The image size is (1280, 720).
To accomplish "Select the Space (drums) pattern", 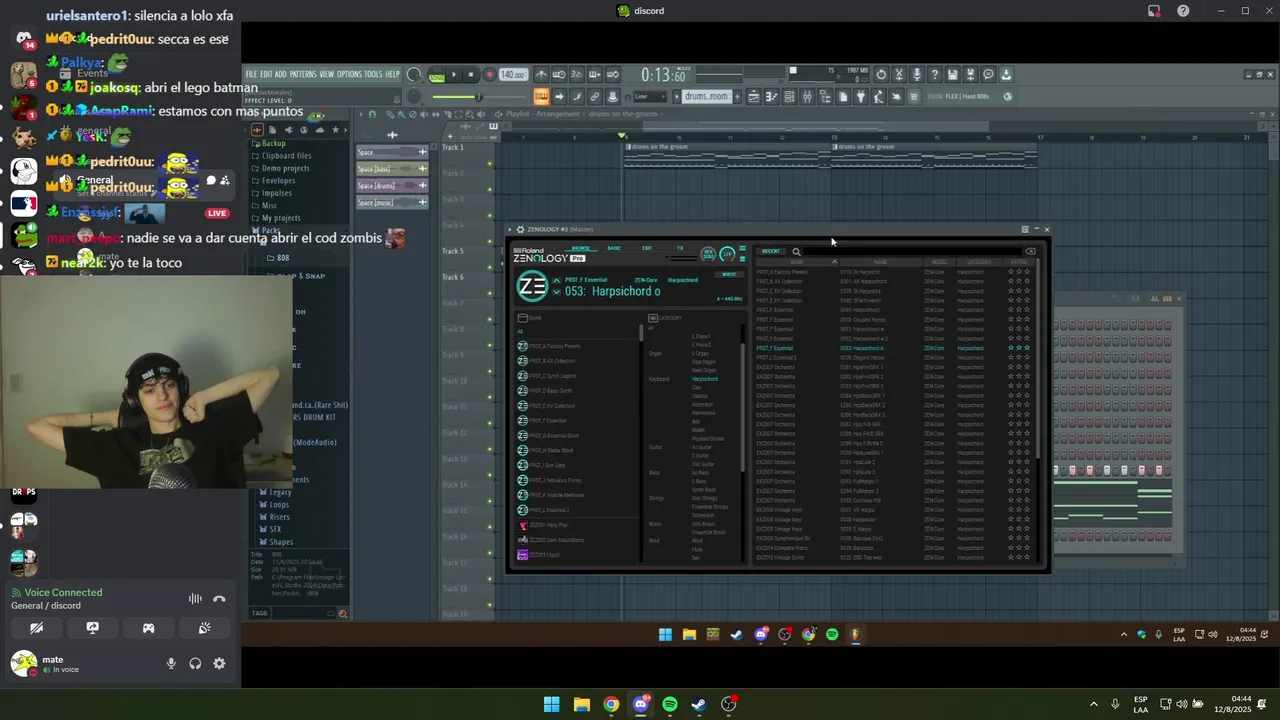I will coord(392,185).
